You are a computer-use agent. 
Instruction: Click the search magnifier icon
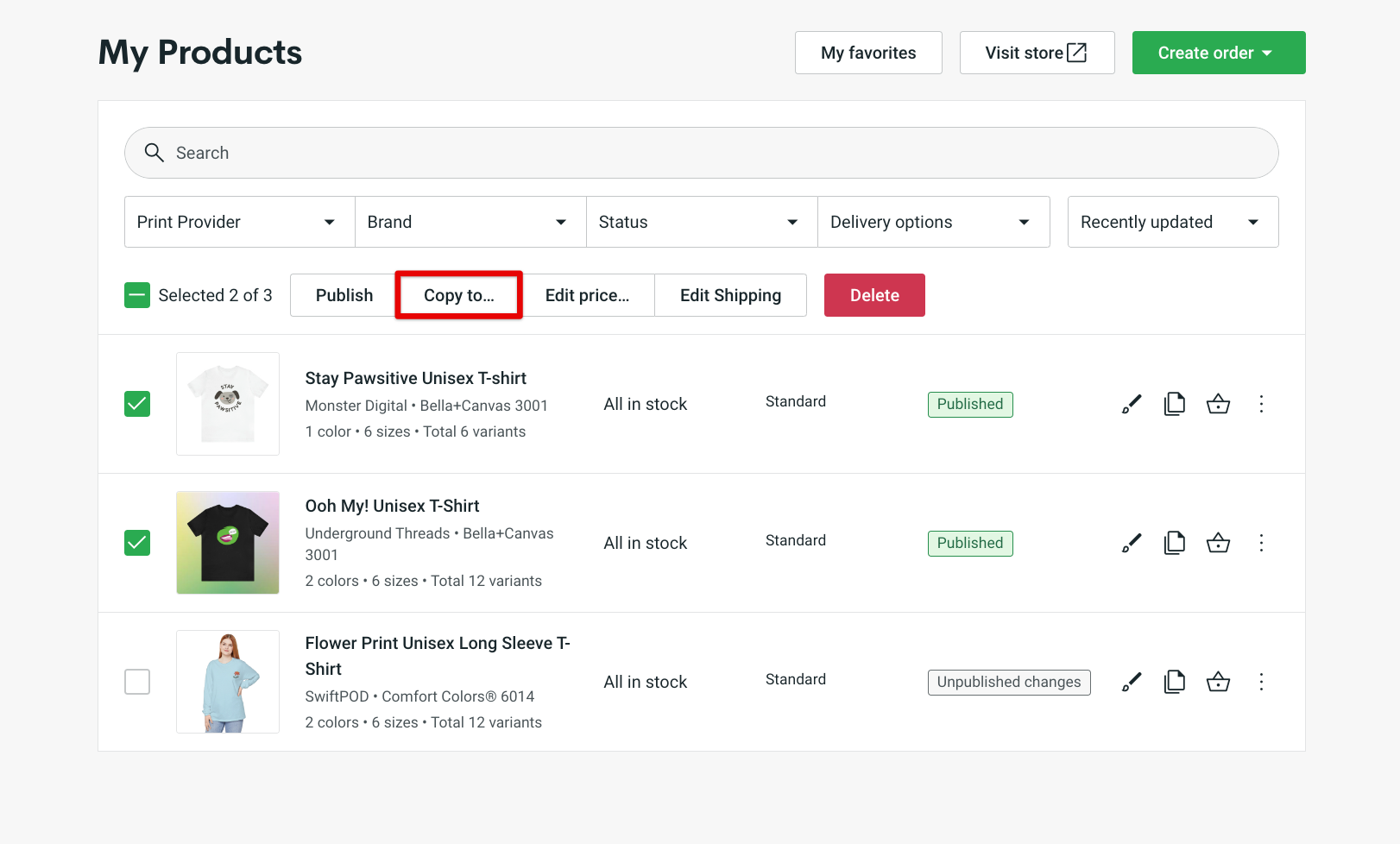[155, 153]
